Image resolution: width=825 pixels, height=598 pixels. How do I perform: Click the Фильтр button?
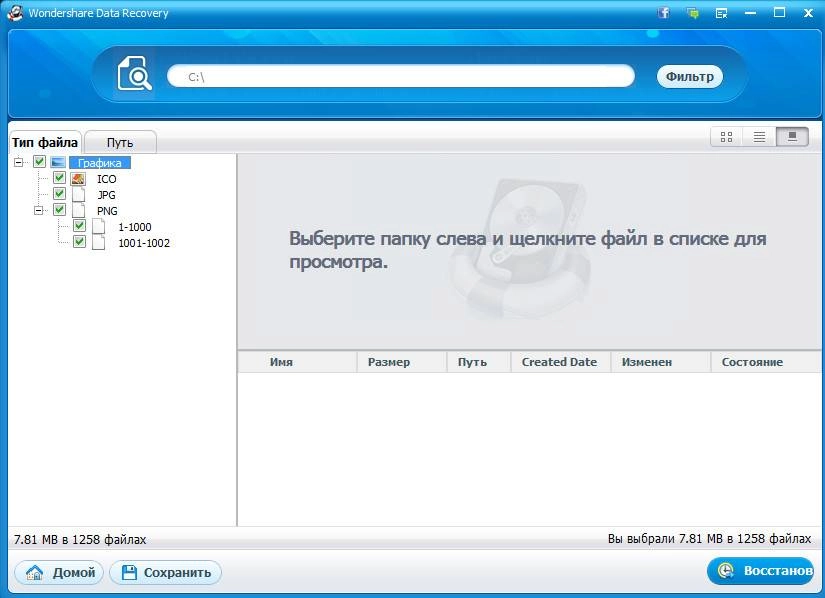point(689,76)
